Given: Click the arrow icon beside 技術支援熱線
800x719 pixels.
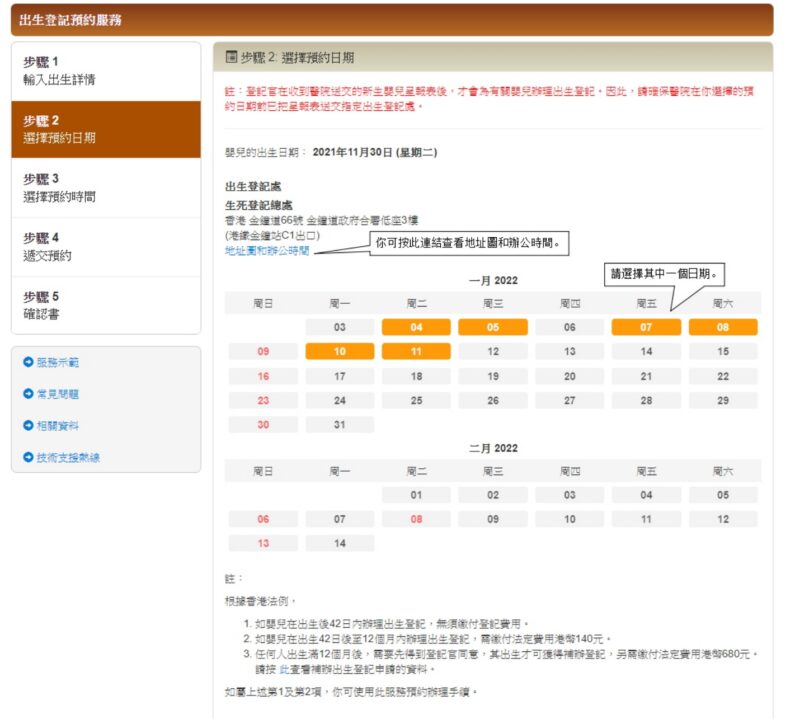Looking at the screenshot, I should (28, 457).
